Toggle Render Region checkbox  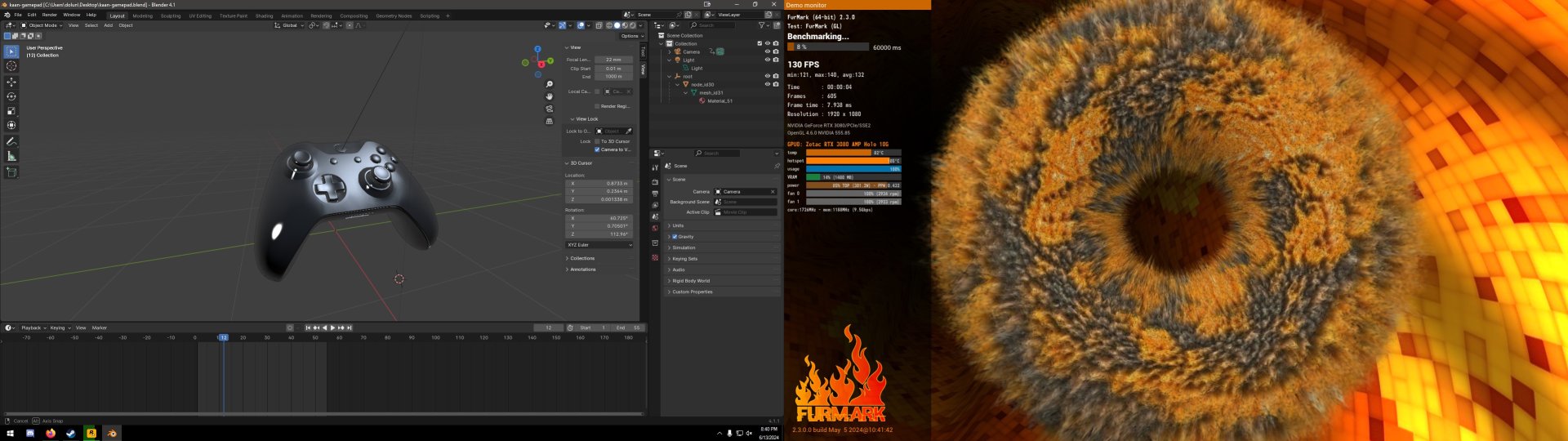[597, 106]
